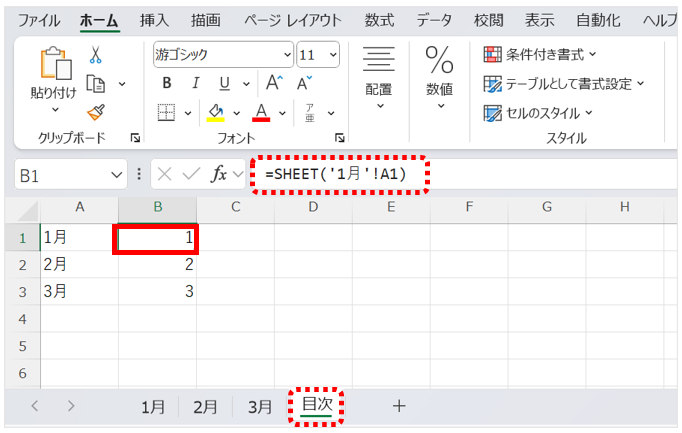Screen dimensions: 682x433
Task: Click the formula bar options dots handle
Action: pos(139,174)
